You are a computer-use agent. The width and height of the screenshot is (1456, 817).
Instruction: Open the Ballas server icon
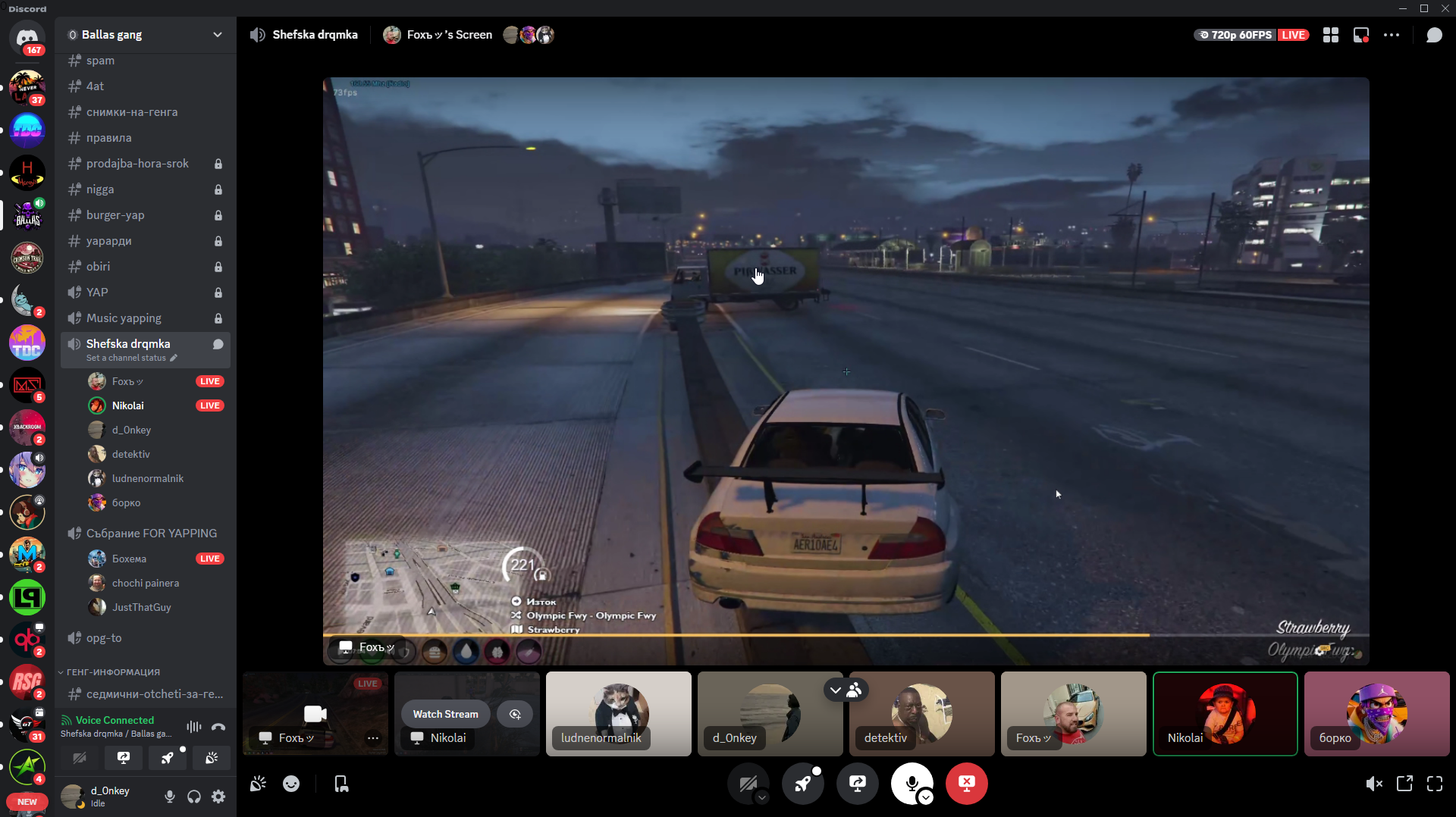[27, 215]
